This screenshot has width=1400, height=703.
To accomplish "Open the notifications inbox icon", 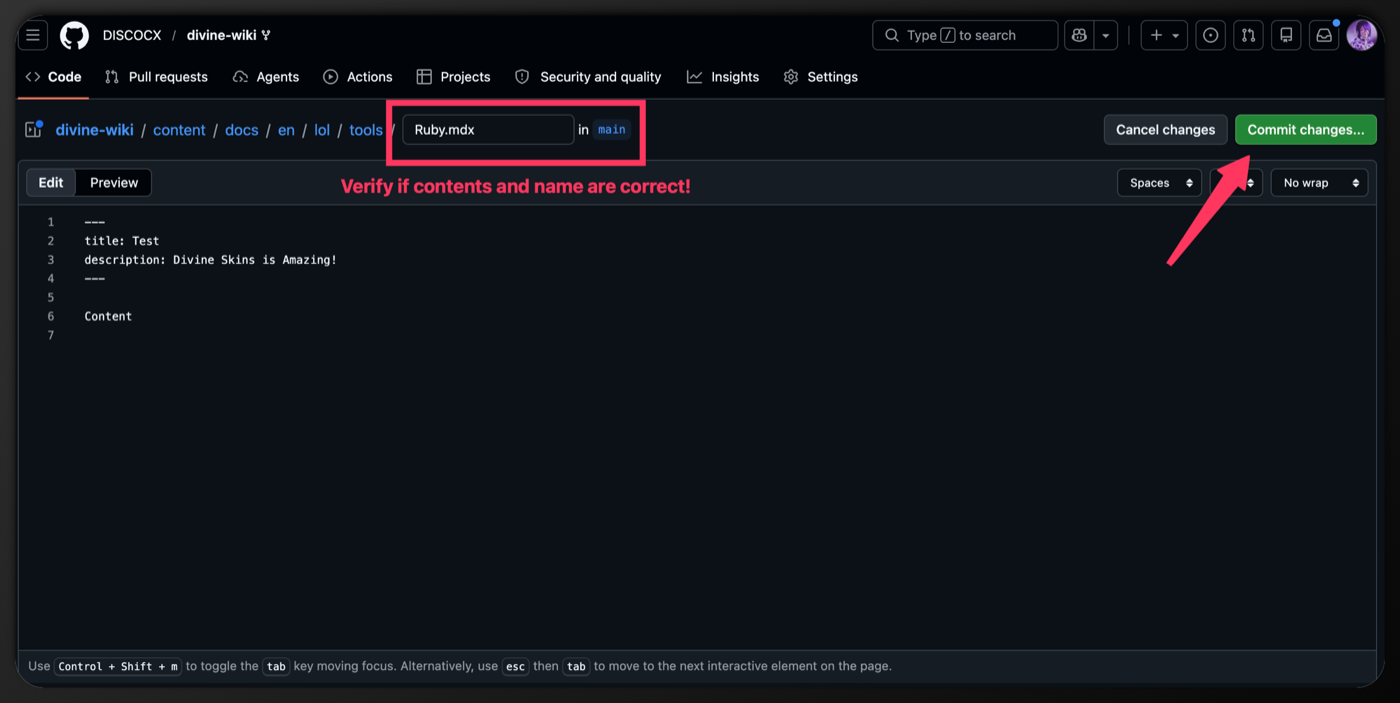I will click(x=1324, y=35).
